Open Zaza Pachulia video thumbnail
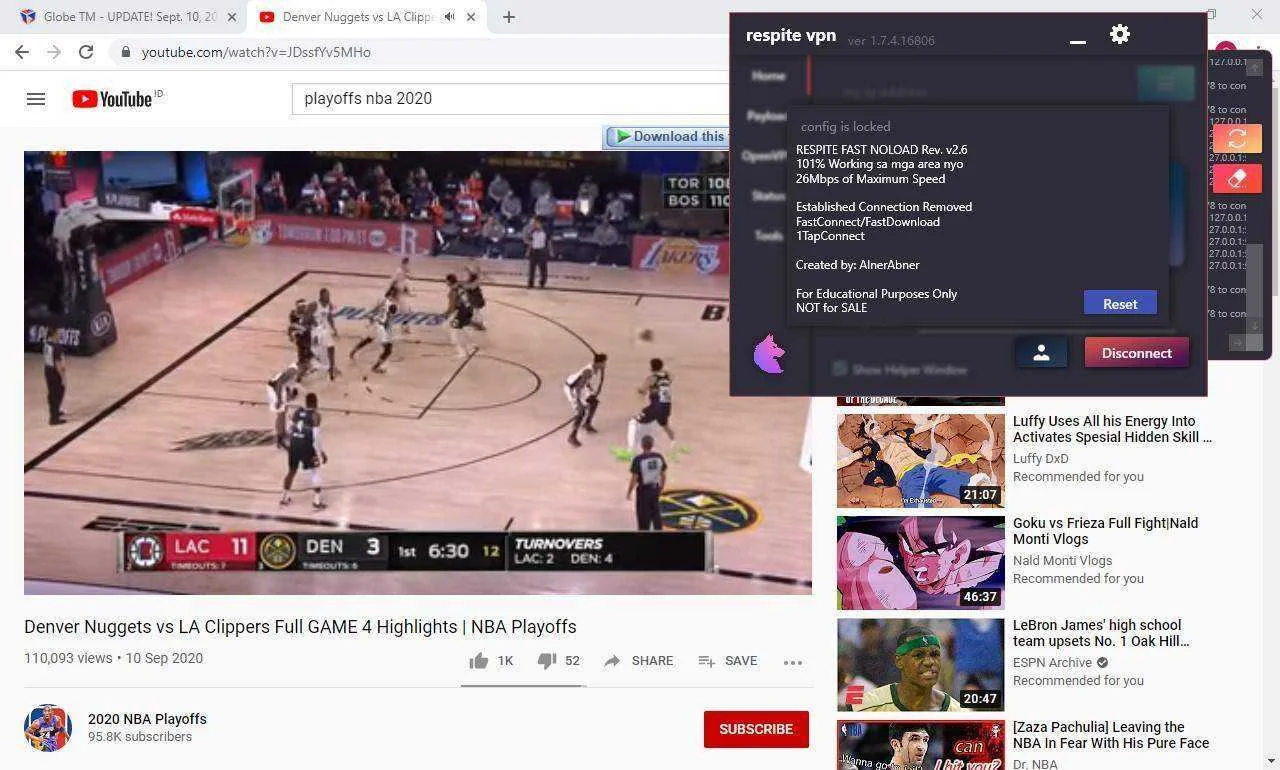 [921, 745]
